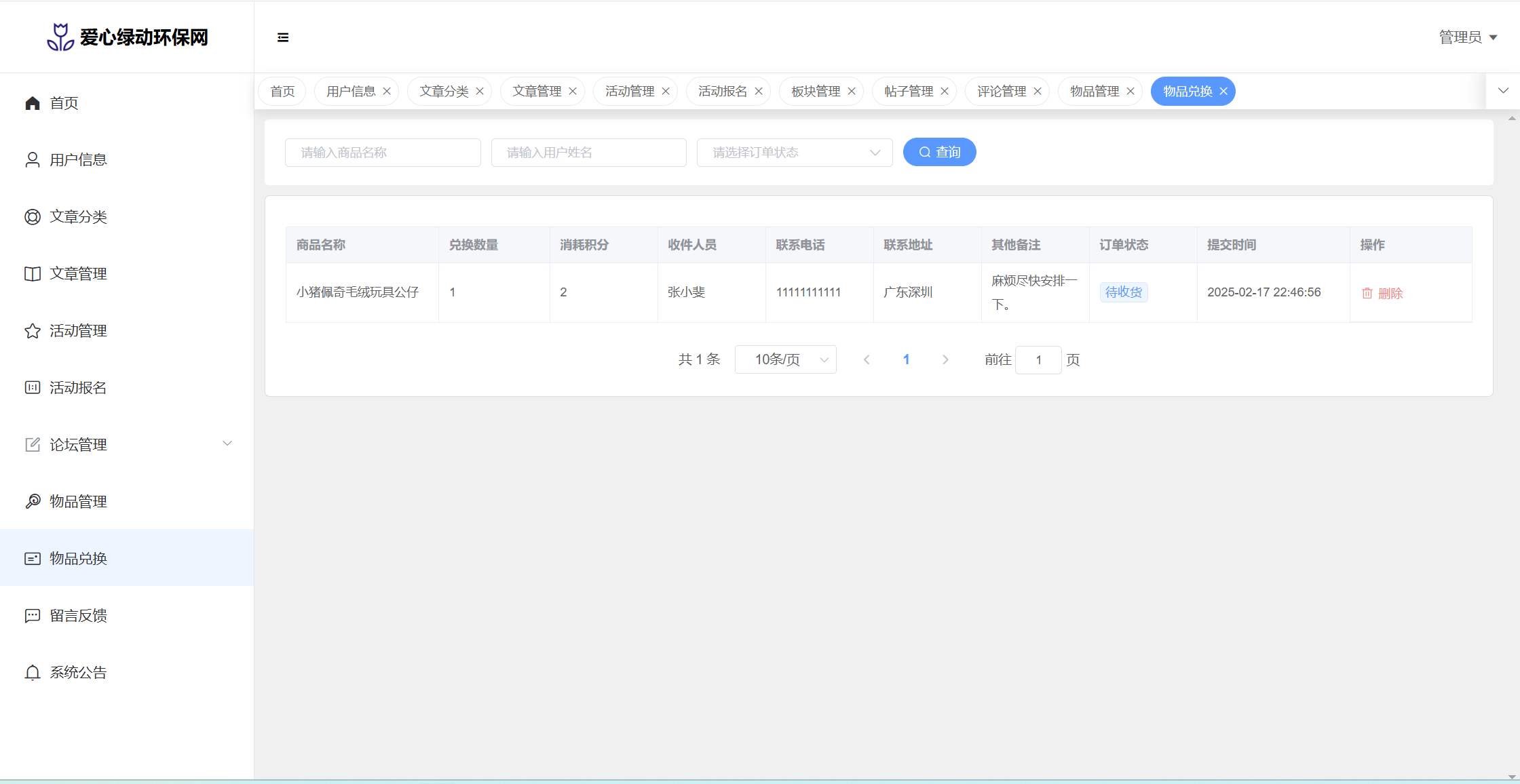Click the 留言反馈 chat bubble icon
This screenshot has width=1520, height=784.
pyautogui.click(x=32, y=616)
